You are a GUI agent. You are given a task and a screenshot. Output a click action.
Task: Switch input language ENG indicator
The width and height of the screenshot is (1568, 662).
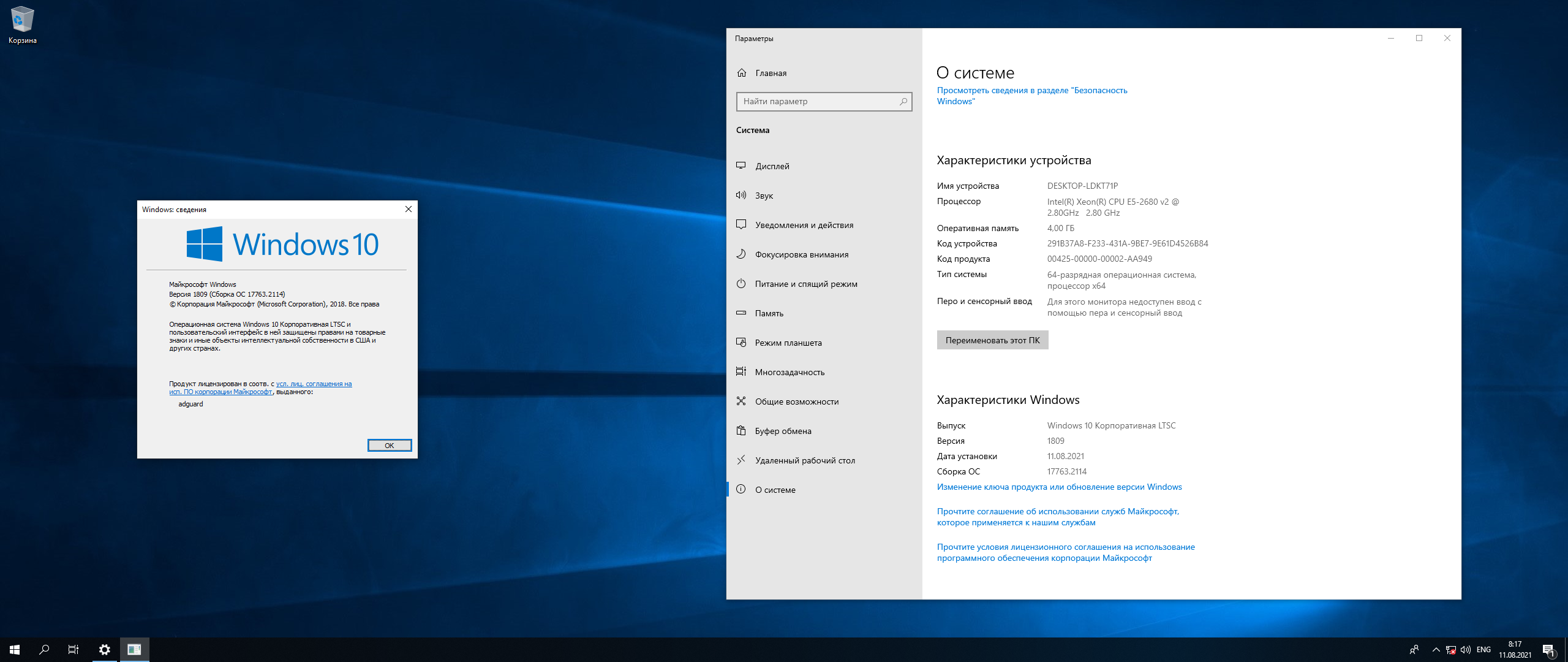point(1483,650)
